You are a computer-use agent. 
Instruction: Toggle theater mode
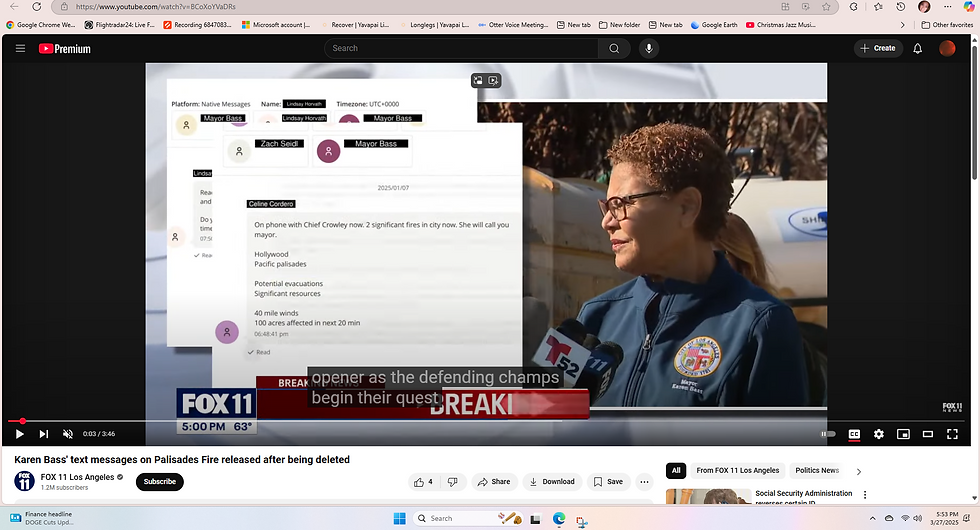(928, 434)
